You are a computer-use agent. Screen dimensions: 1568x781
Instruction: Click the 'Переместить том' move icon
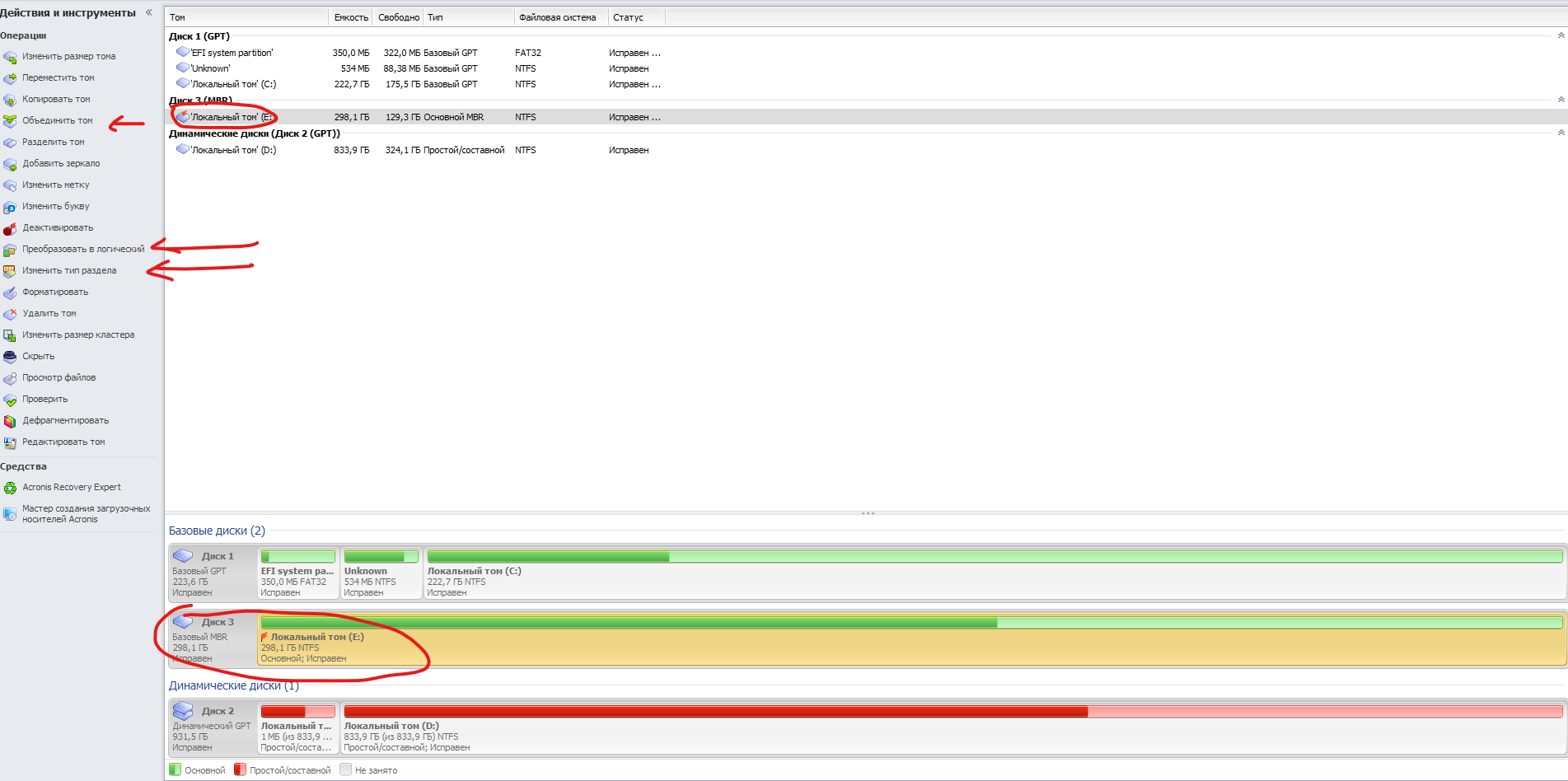tap(10, 78)
